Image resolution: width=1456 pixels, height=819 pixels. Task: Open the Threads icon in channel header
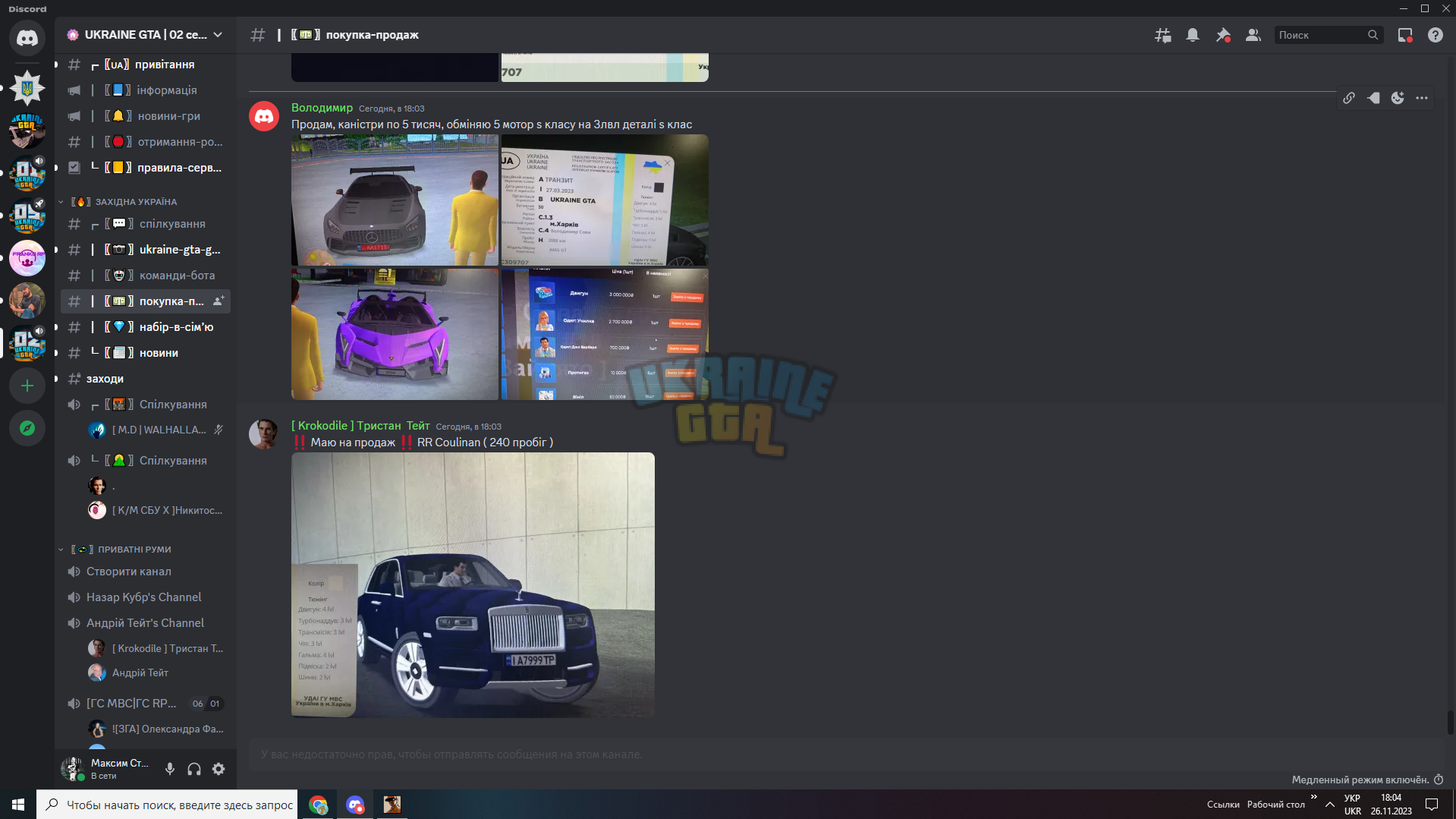click(1162, 35)
